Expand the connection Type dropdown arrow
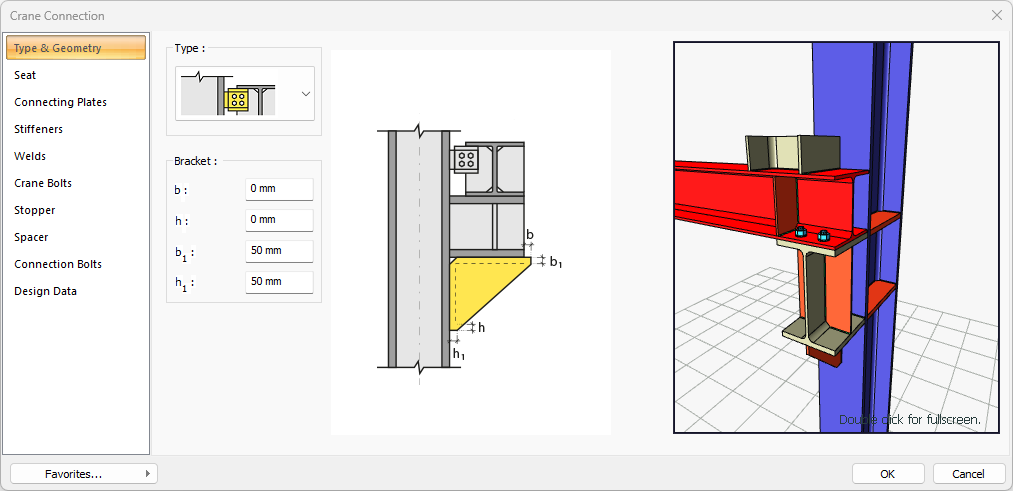The width and height of the screenshot is (1013, 491). coord(306,94)
